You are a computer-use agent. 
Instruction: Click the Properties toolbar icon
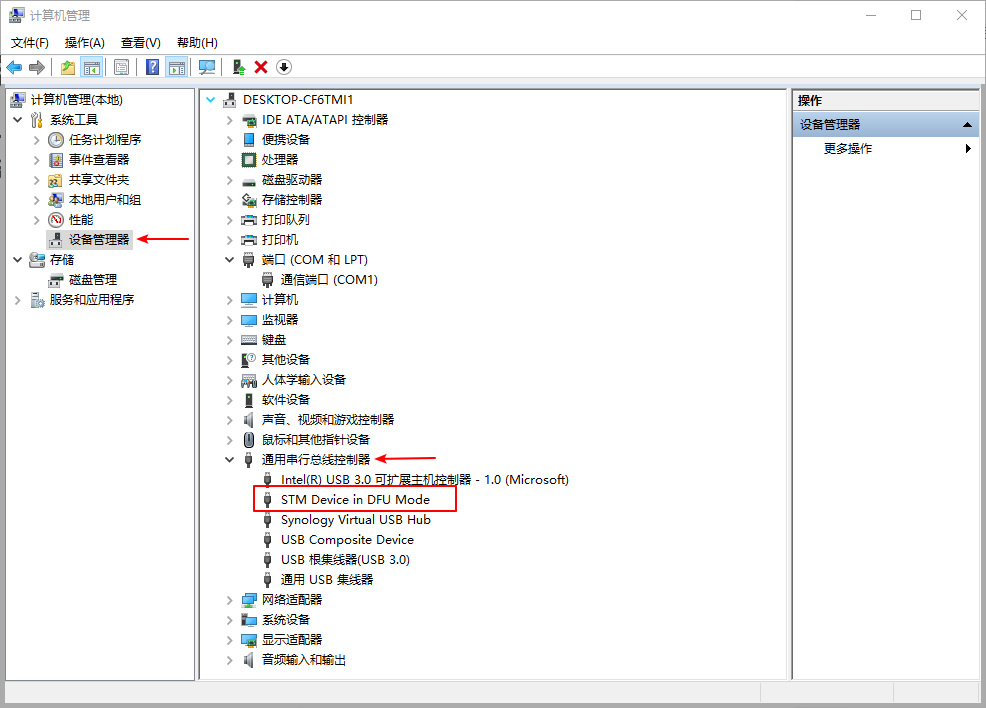click(x=121, y=67)
